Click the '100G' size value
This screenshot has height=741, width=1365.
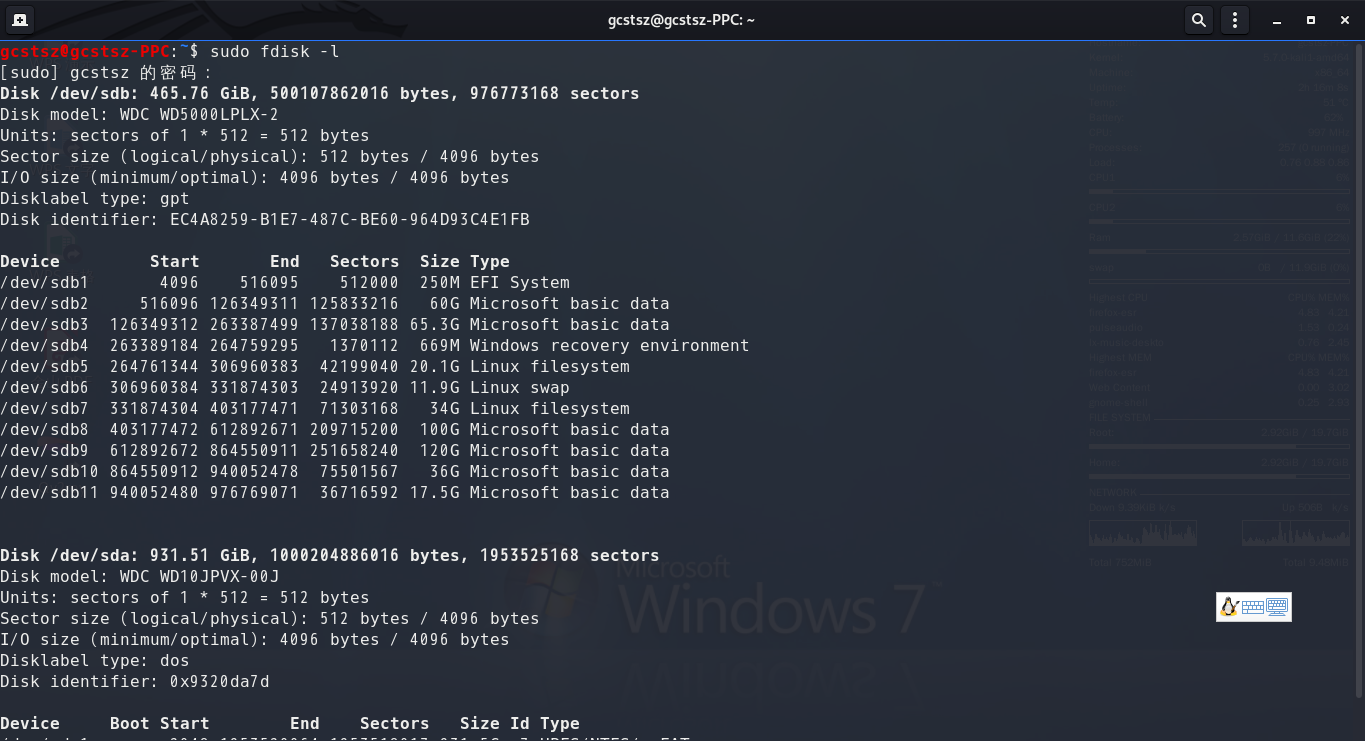(440, 429)
